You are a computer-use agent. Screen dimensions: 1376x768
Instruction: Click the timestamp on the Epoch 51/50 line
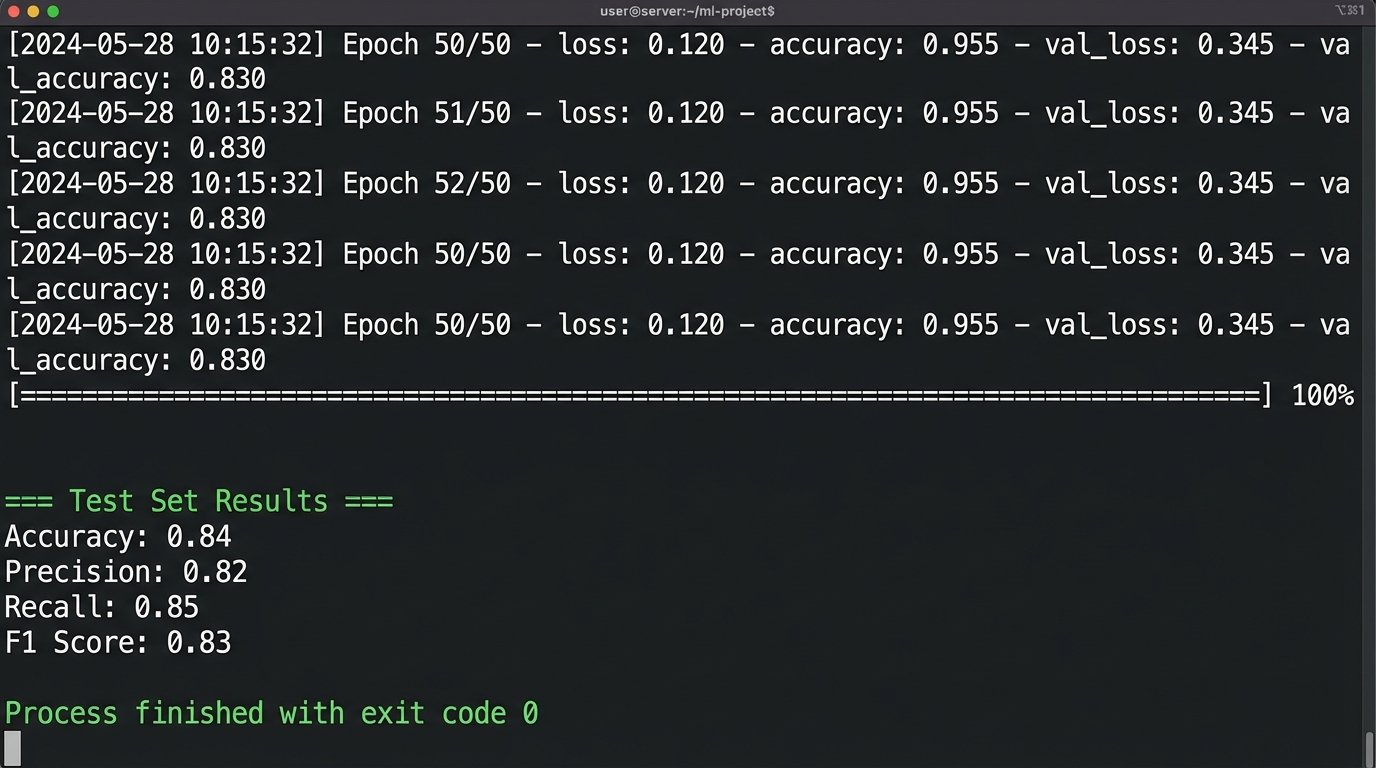click(166, 113)
